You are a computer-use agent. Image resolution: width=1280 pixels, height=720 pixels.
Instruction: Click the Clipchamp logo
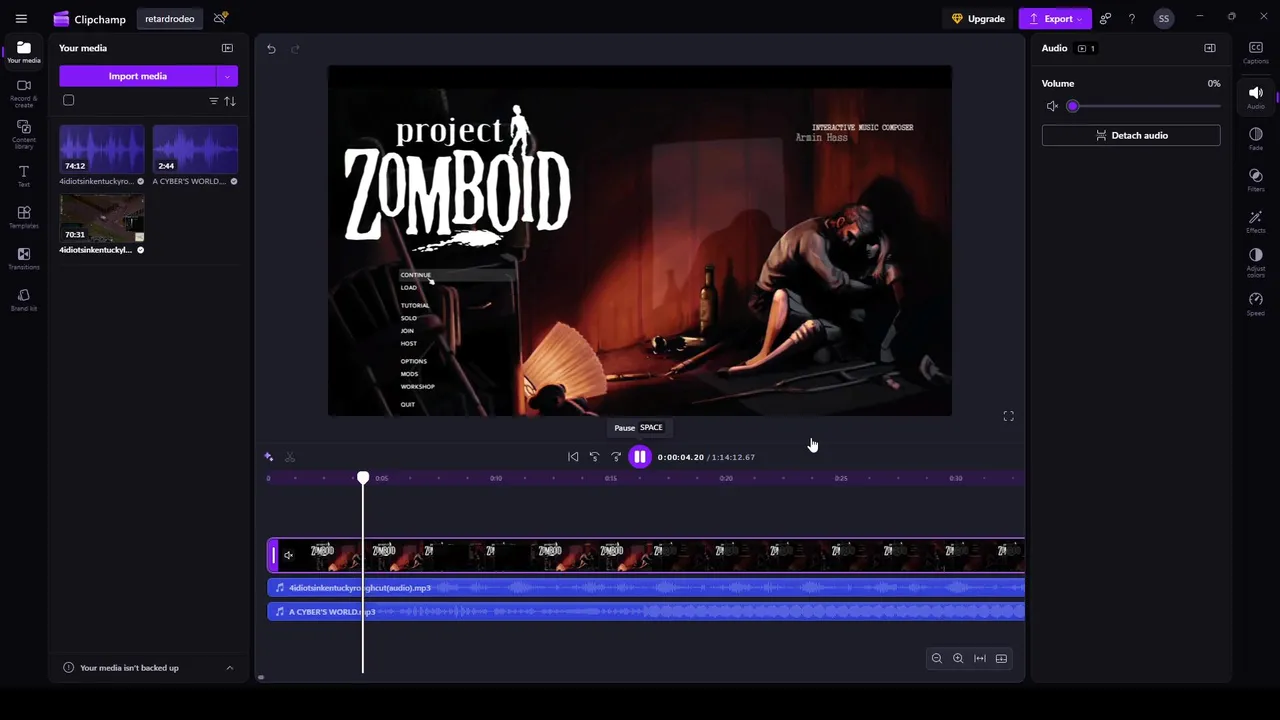click(x=90, y=19)
